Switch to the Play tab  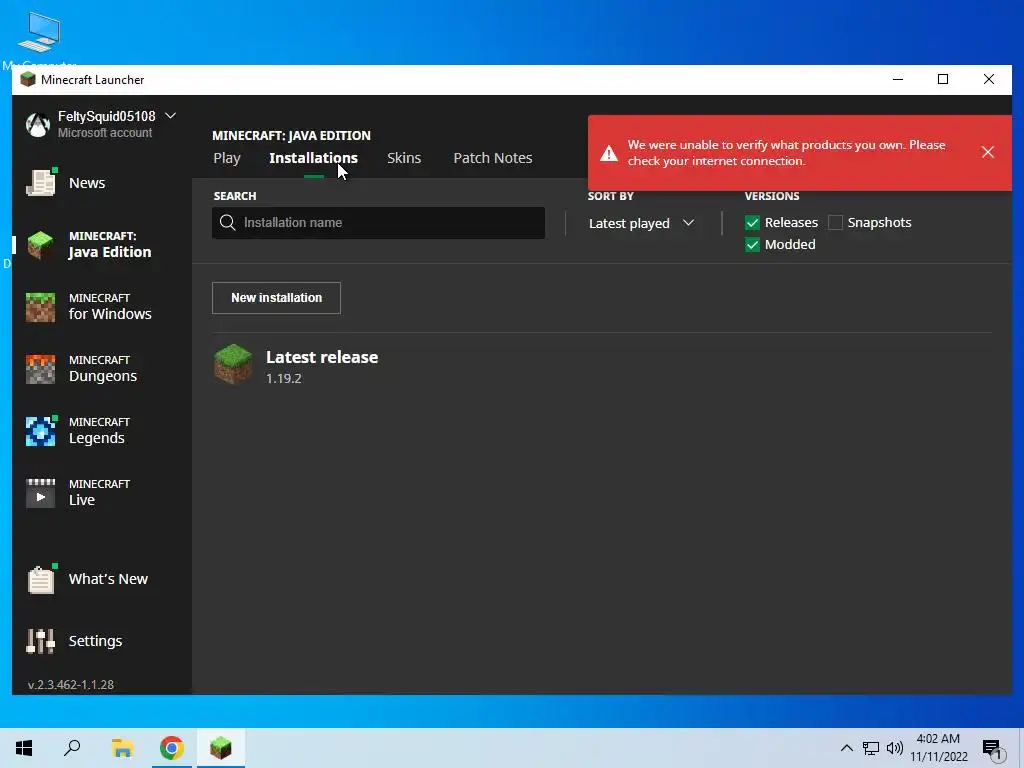(227, 158)
